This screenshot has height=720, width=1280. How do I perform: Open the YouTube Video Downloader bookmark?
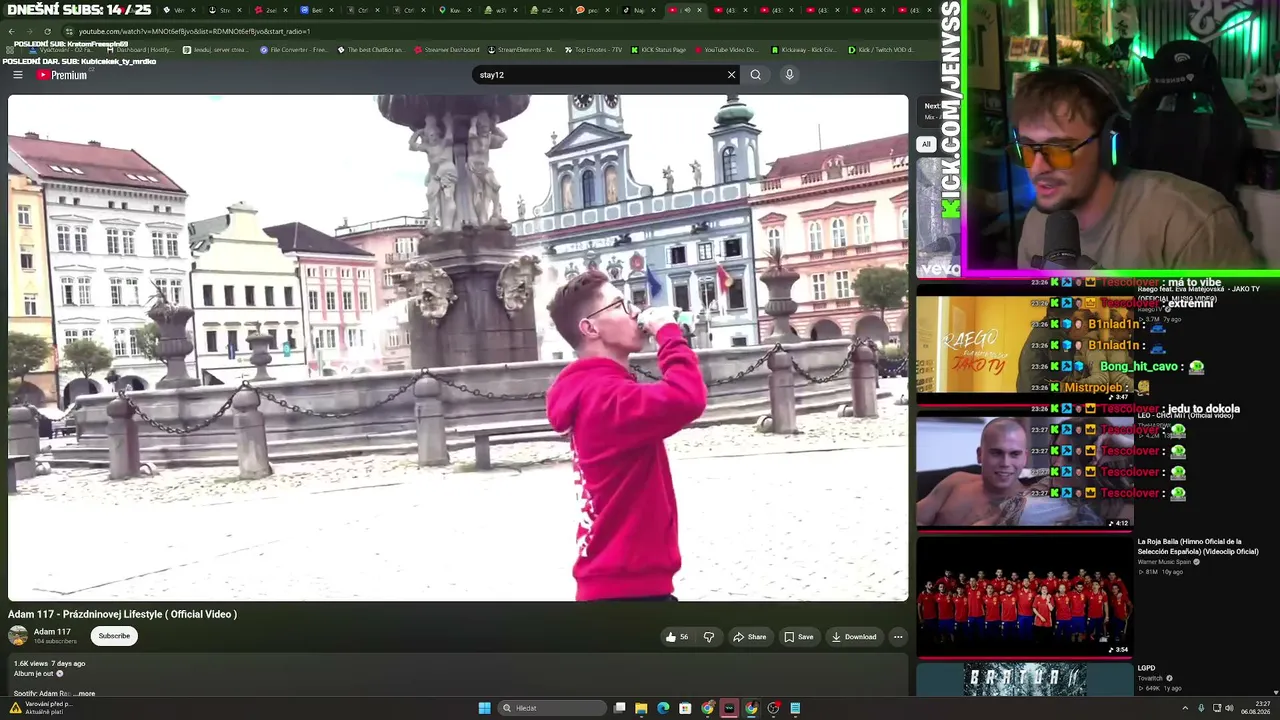tap(726, 50)
